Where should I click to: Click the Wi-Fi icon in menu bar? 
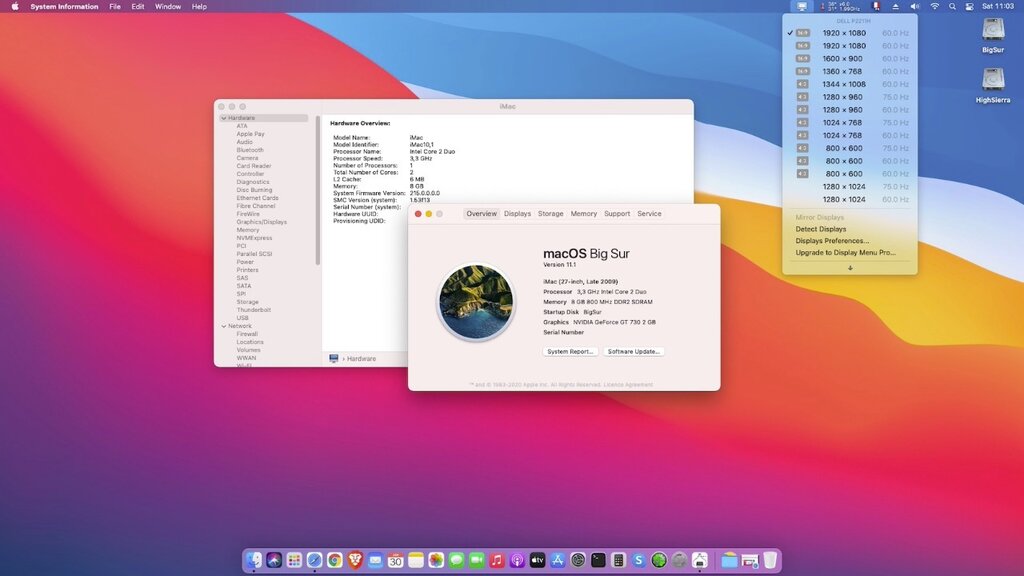click(935, 6)
